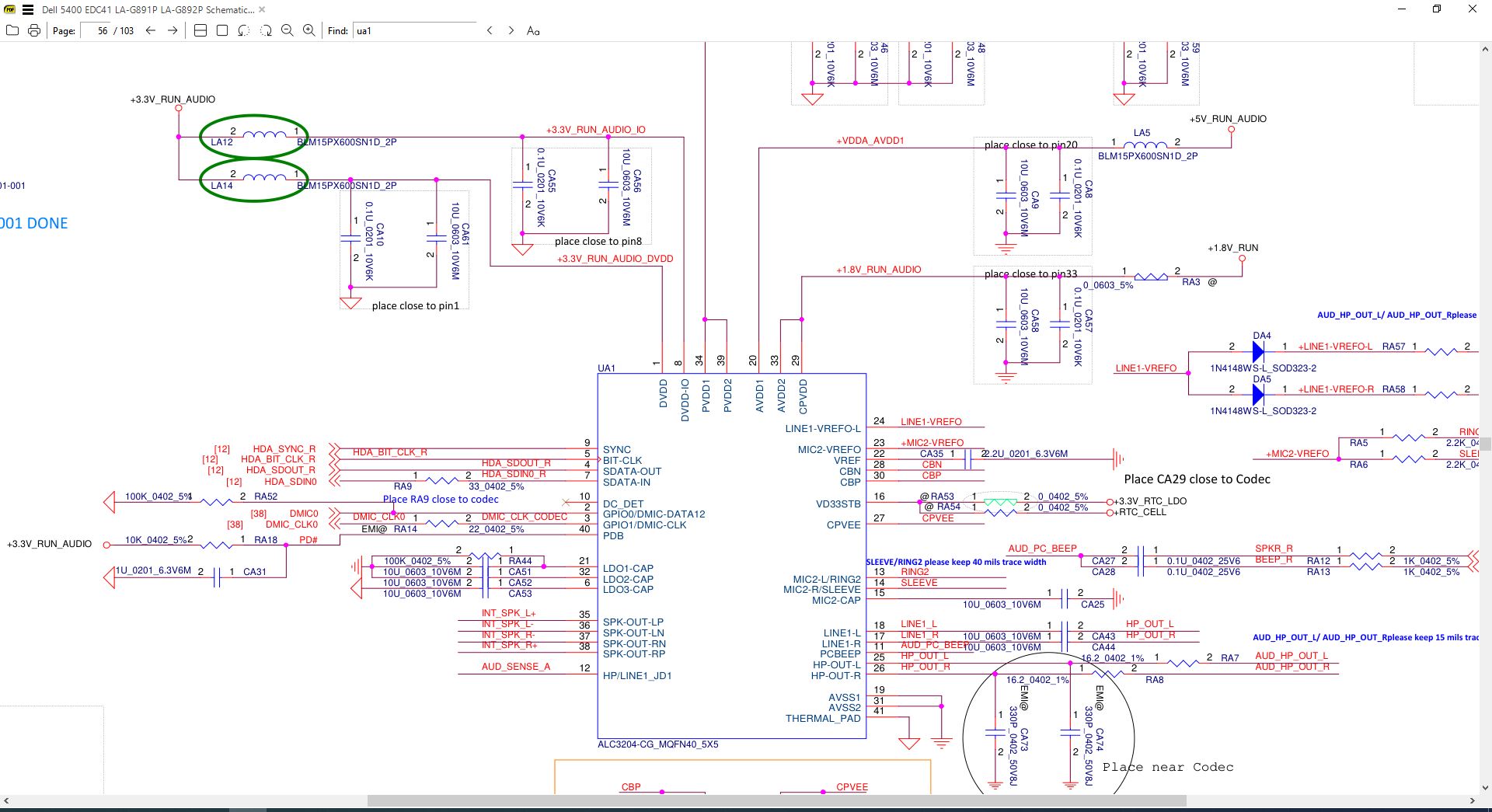Toggle Match Case search option
Image resolution: width=1492 pixels, height=812 pixels.
click(533, 31)
